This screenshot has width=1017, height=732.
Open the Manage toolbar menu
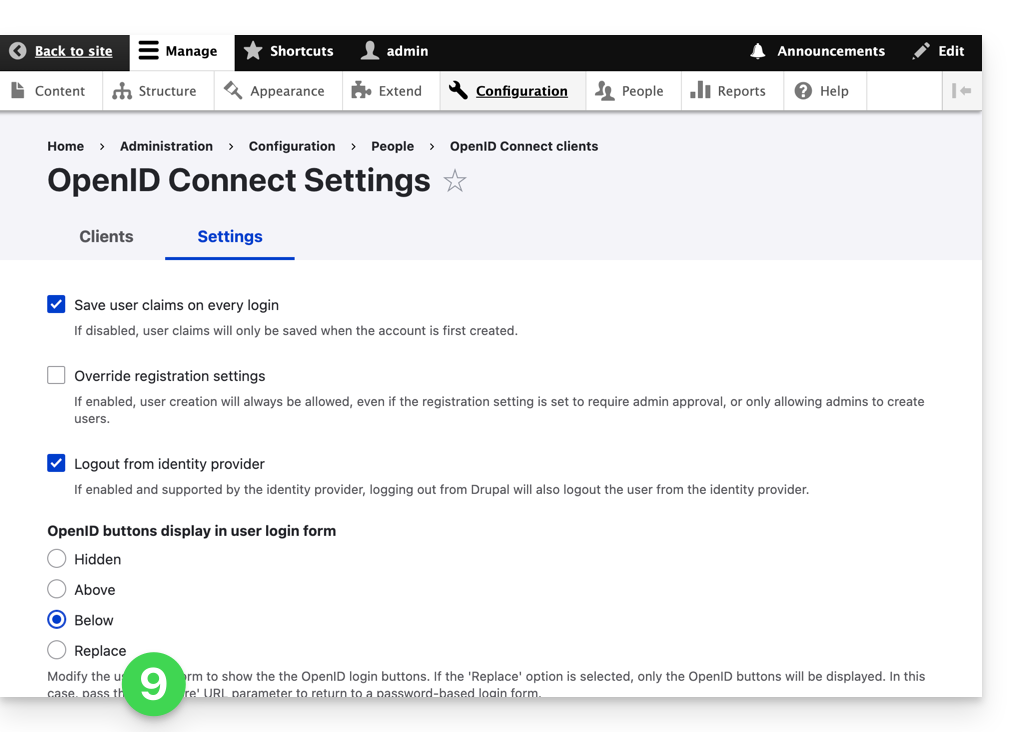click(x=182, y=53)
